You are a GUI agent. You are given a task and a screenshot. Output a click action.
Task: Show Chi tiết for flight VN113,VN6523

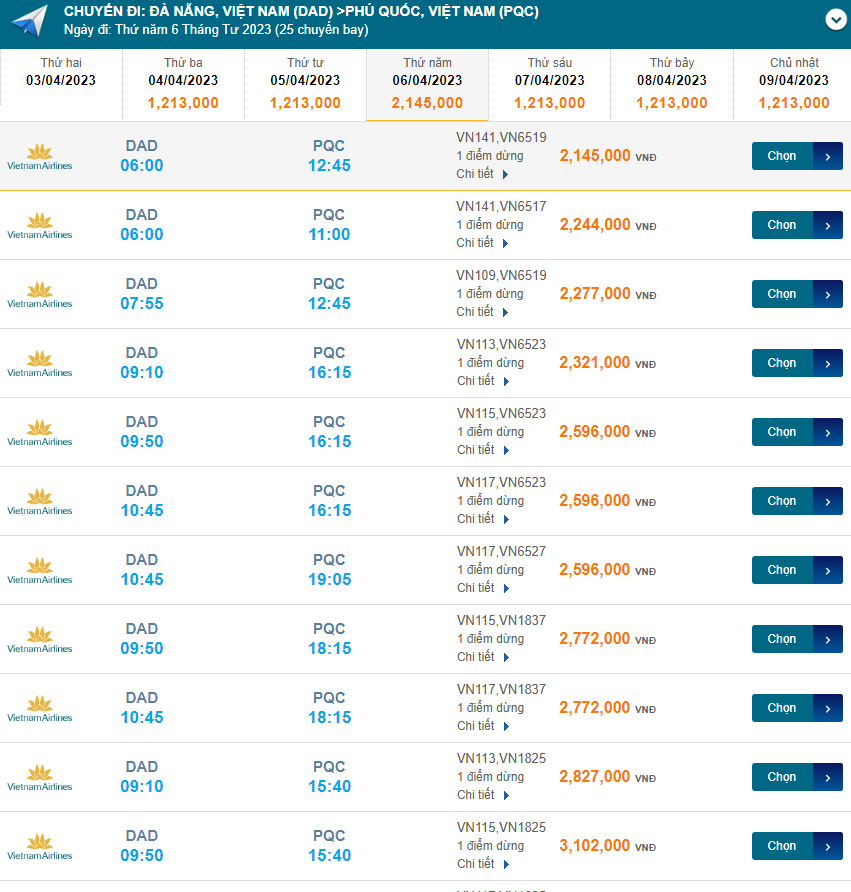pos(483,381)
